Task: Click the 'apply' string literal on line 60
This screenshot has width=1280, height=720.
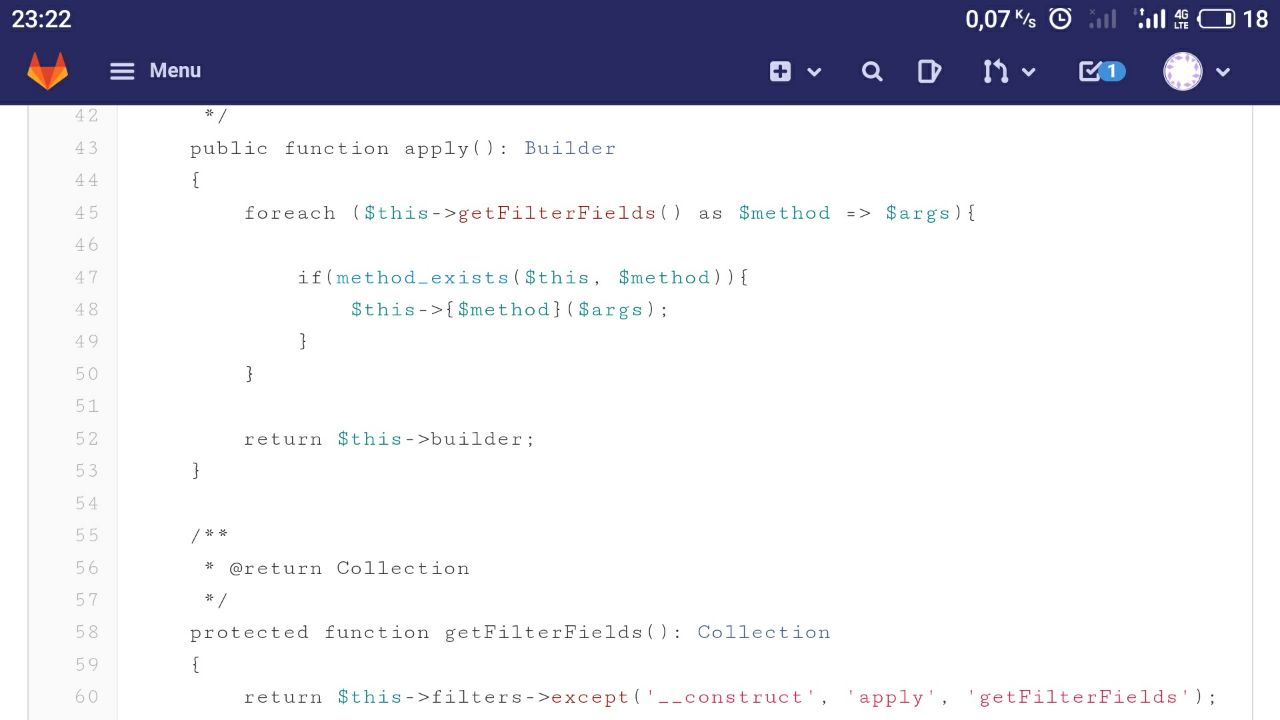Action: 891,697
